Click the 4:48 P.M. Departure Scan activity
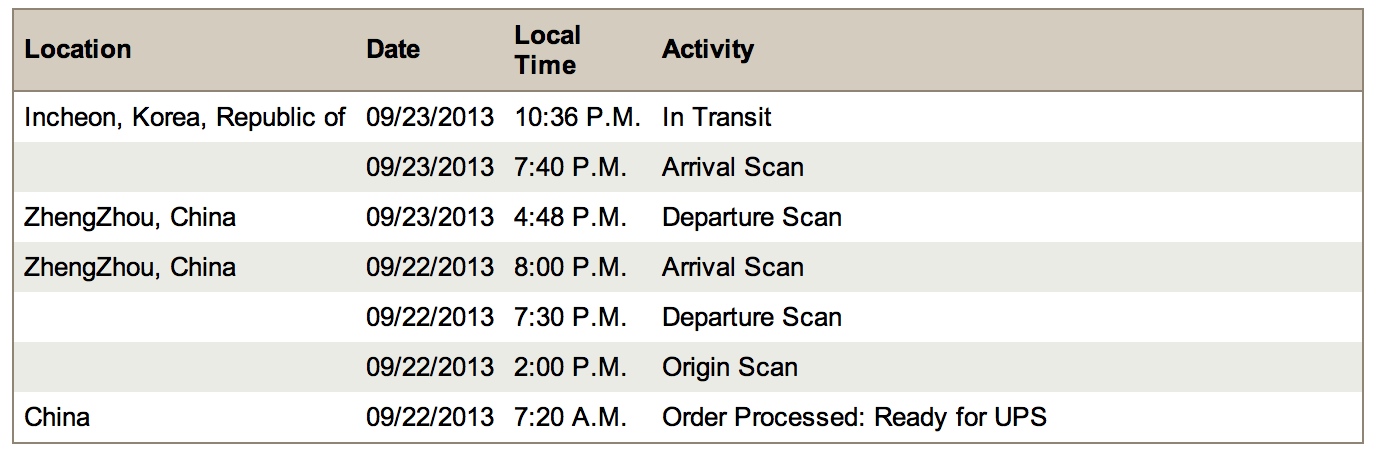Screen dimensions: 1382x452 [x=751, y=217]
